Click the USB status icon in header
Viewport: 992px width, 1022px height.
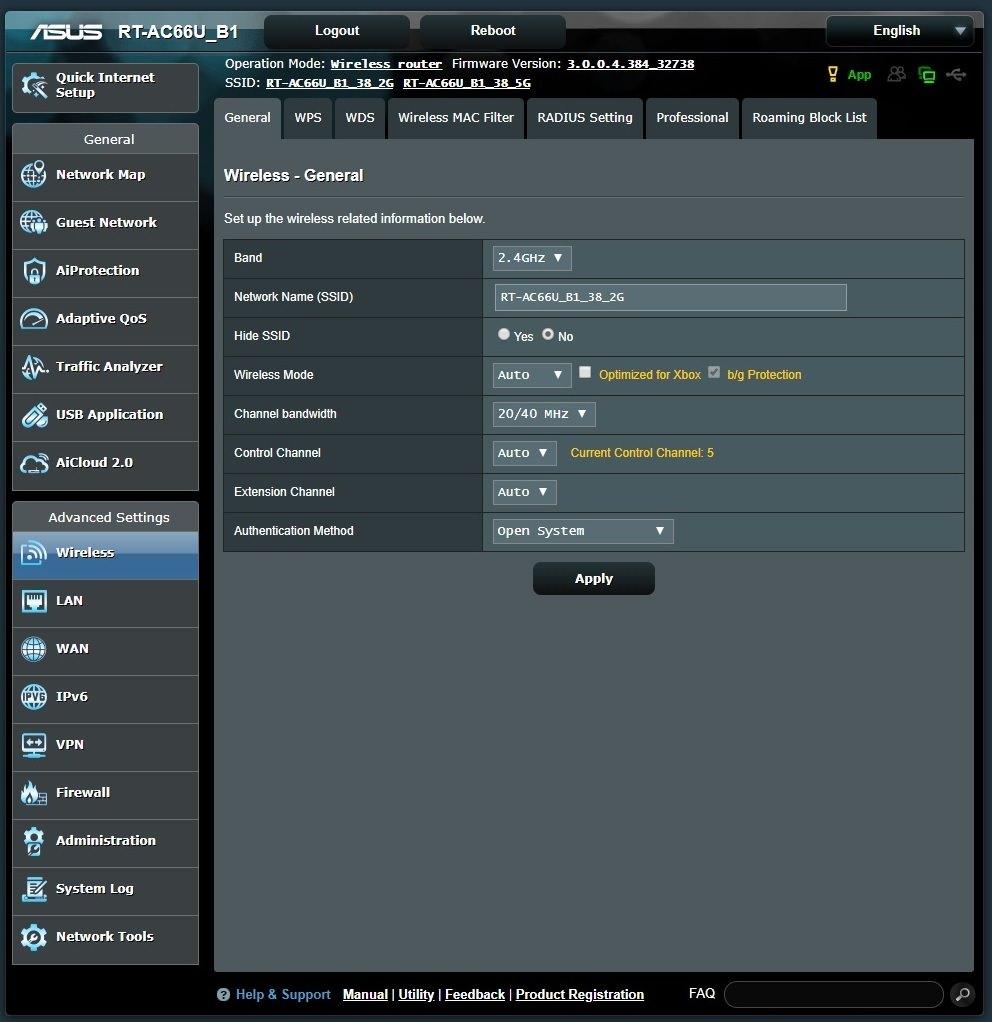[956, 74]
